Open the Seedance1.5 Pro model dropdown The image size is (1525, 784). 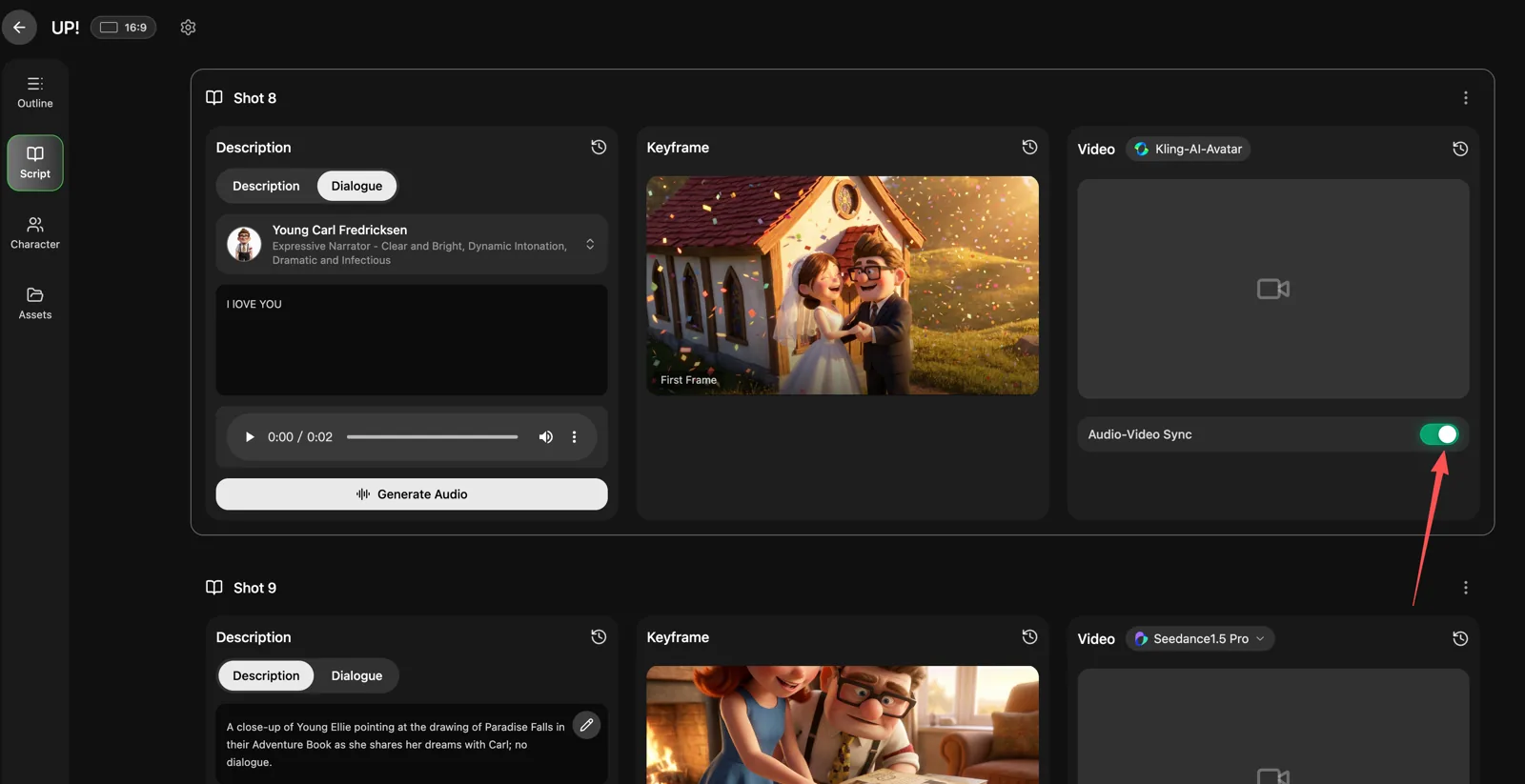1201,639
